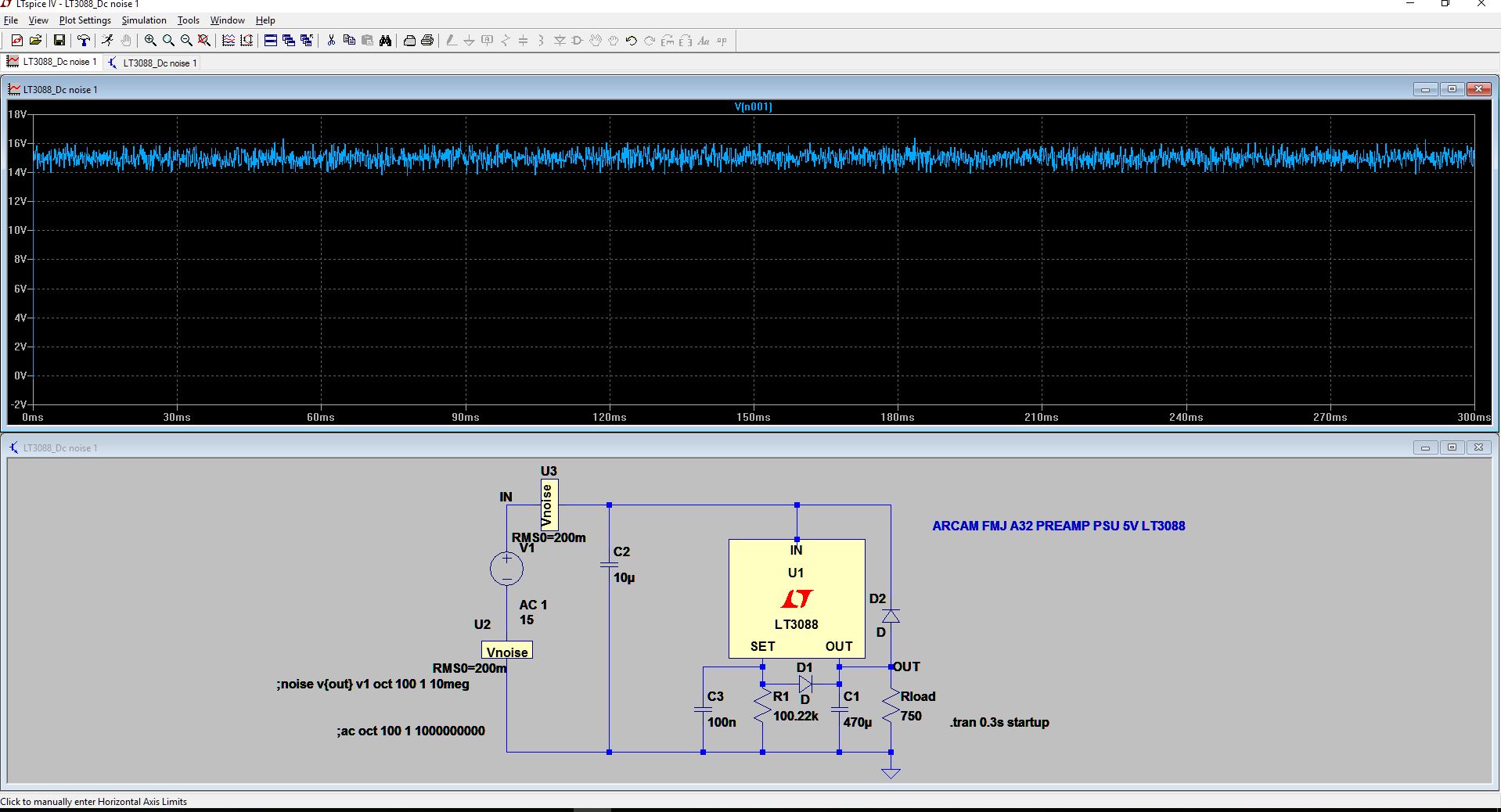
Task: Open the Tools menu
Action: tap(189, 20)
